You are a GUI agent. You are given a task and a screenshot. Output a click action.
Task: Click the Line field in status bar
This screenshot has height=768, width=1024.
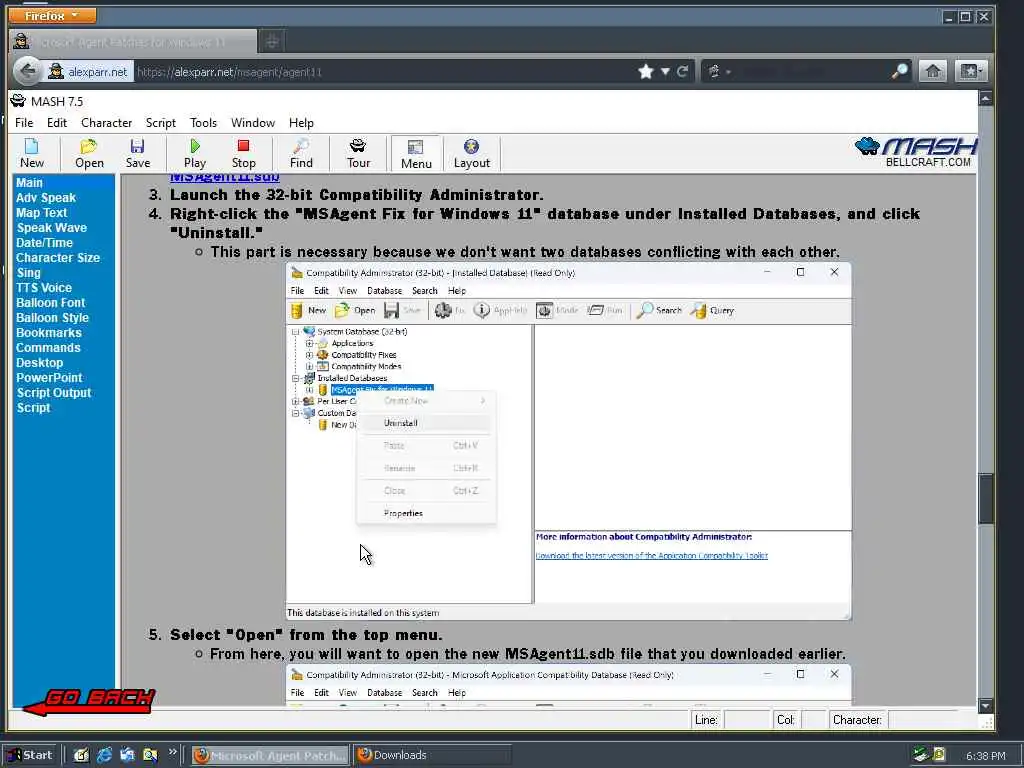click(x=746, y=720)
